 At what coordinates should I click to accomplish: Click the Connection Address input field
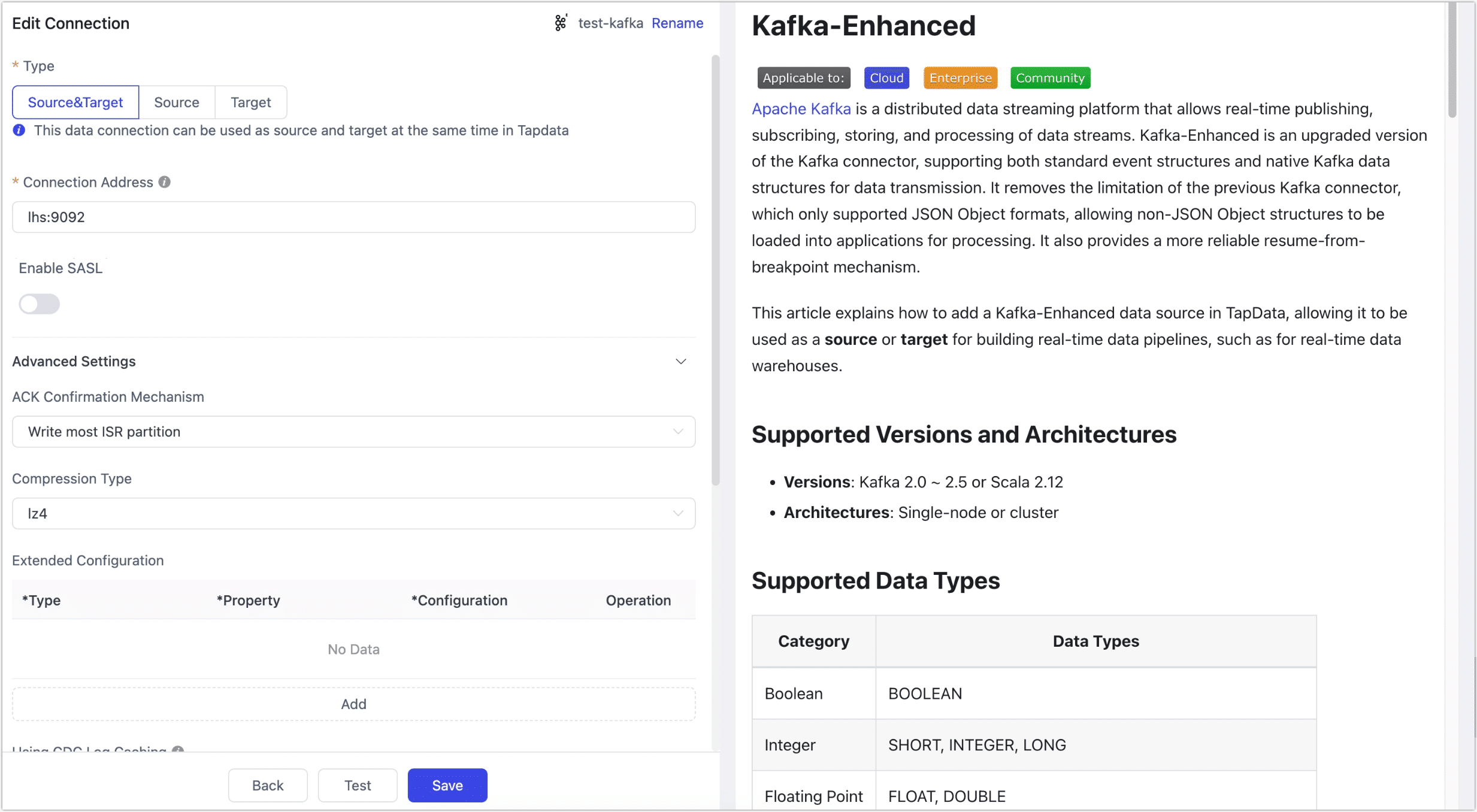pyautogui.click(x=353, y=217)
